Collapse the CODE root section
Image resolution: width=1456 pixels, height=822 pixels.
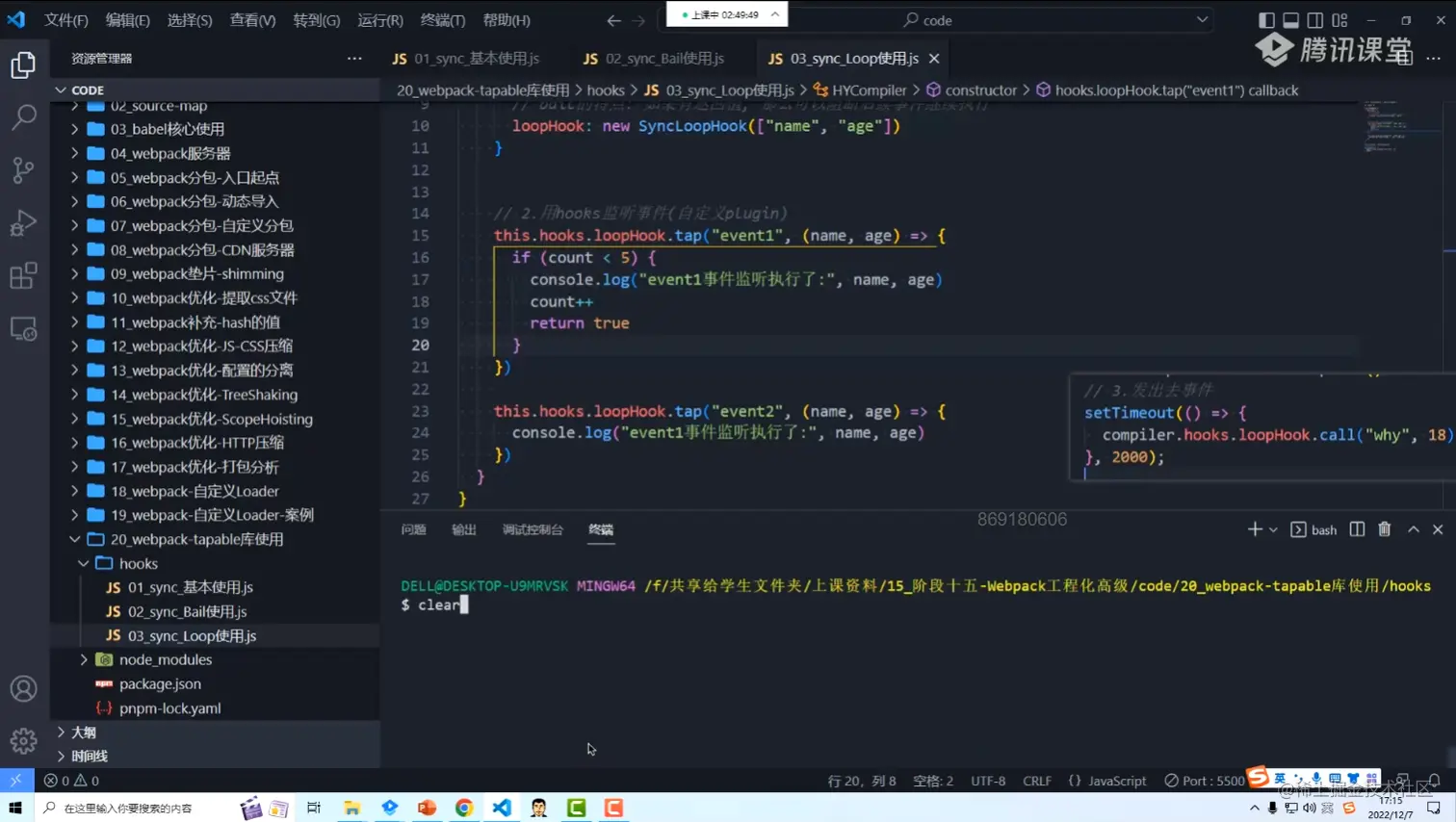[x=217, y=90]
